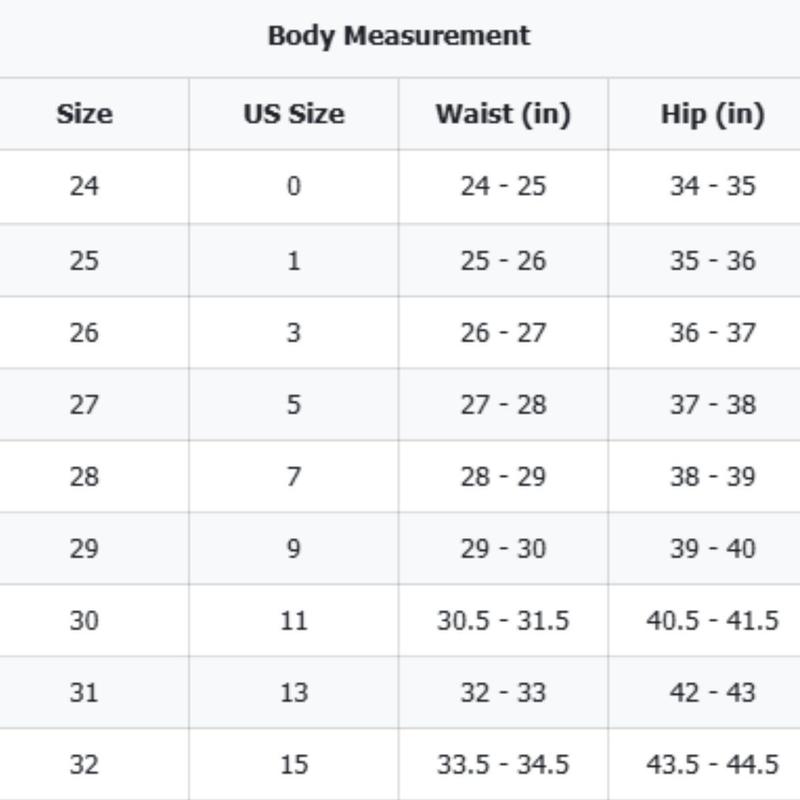
Task: Click the Body Measurement table title
Action: [398, 36]
